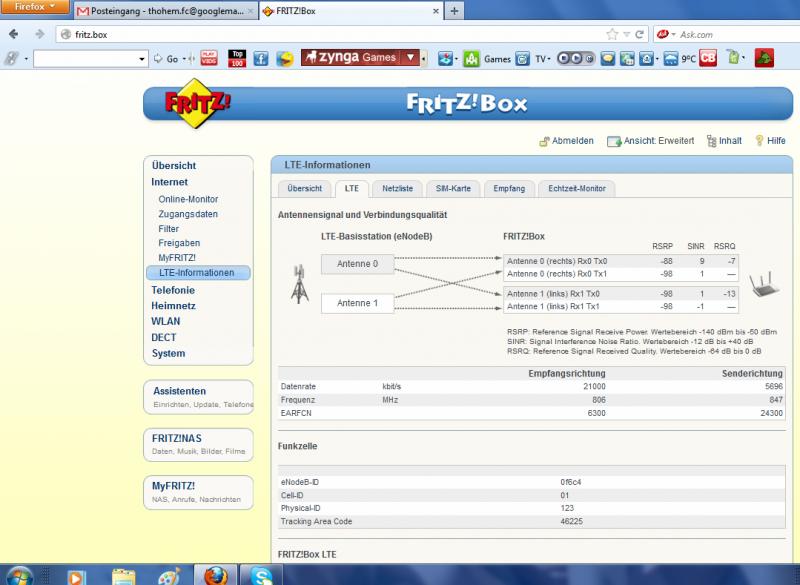The height and width of the screenshot is (585, 800).
Task: Click the Ansicht: Erweitert view icon
Action: (614, 141)
